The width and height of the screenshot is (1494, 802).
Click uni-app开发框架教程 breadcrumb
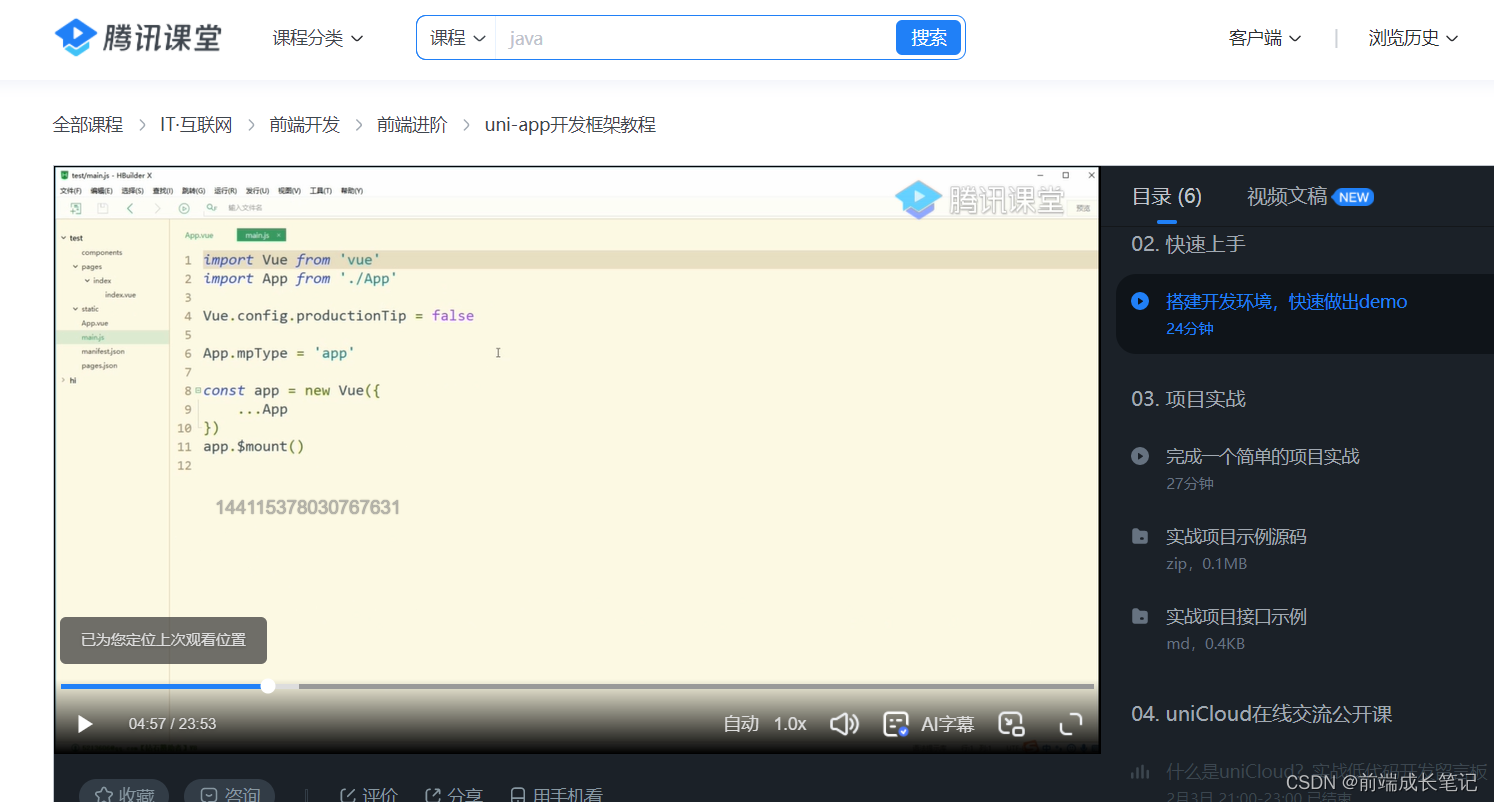(570, 125)
